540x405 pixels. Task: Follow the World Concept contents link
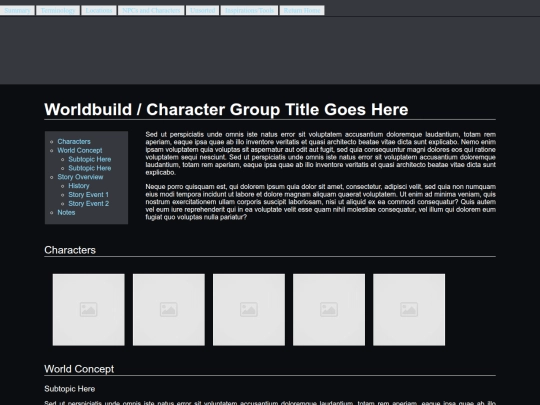(80, 150)
